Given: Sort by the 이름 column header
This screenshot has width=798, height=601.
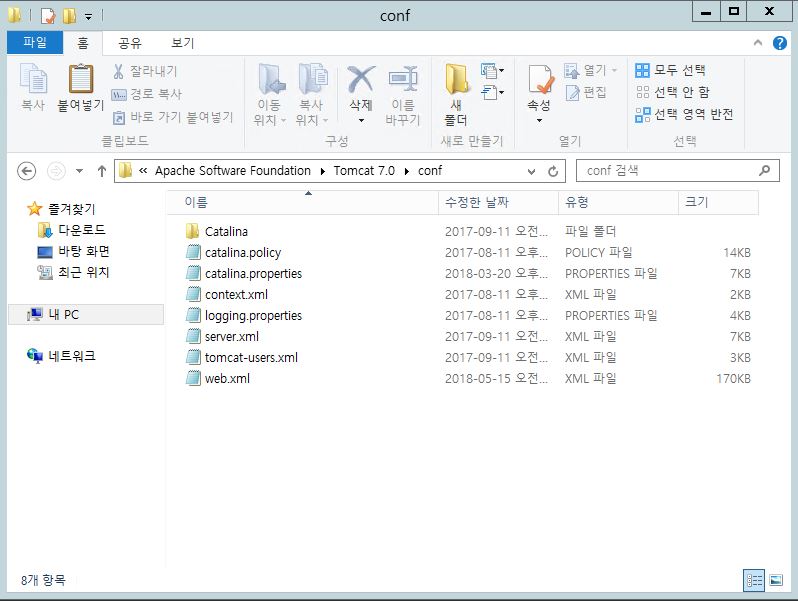Looking at the screenshot, I should click(303, 203).
